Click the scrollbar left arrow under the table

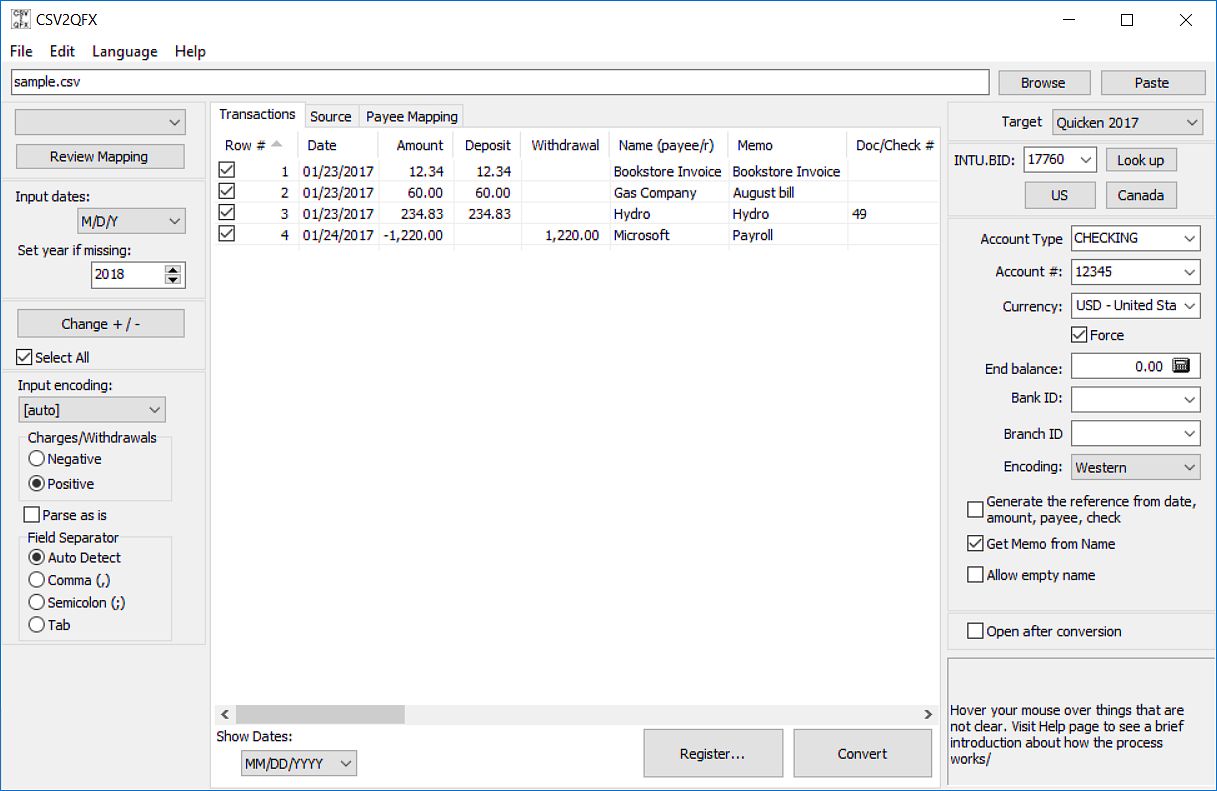pos(225,714)
